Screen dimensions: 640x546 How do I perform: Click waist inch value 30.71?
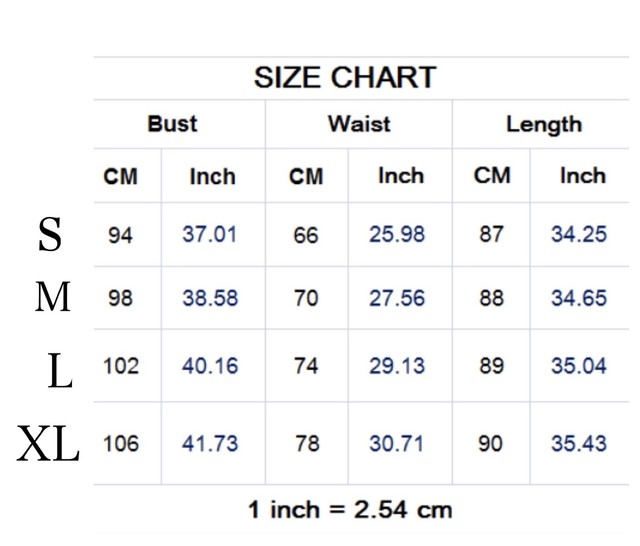(x=396, y=444)
